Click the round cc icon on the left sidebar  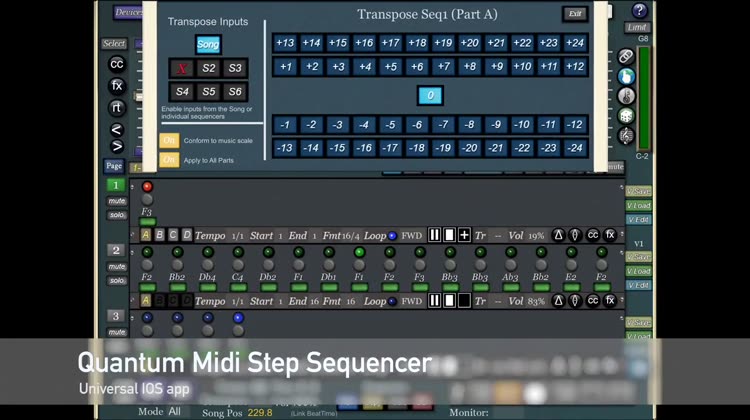[x=116, y=64]
